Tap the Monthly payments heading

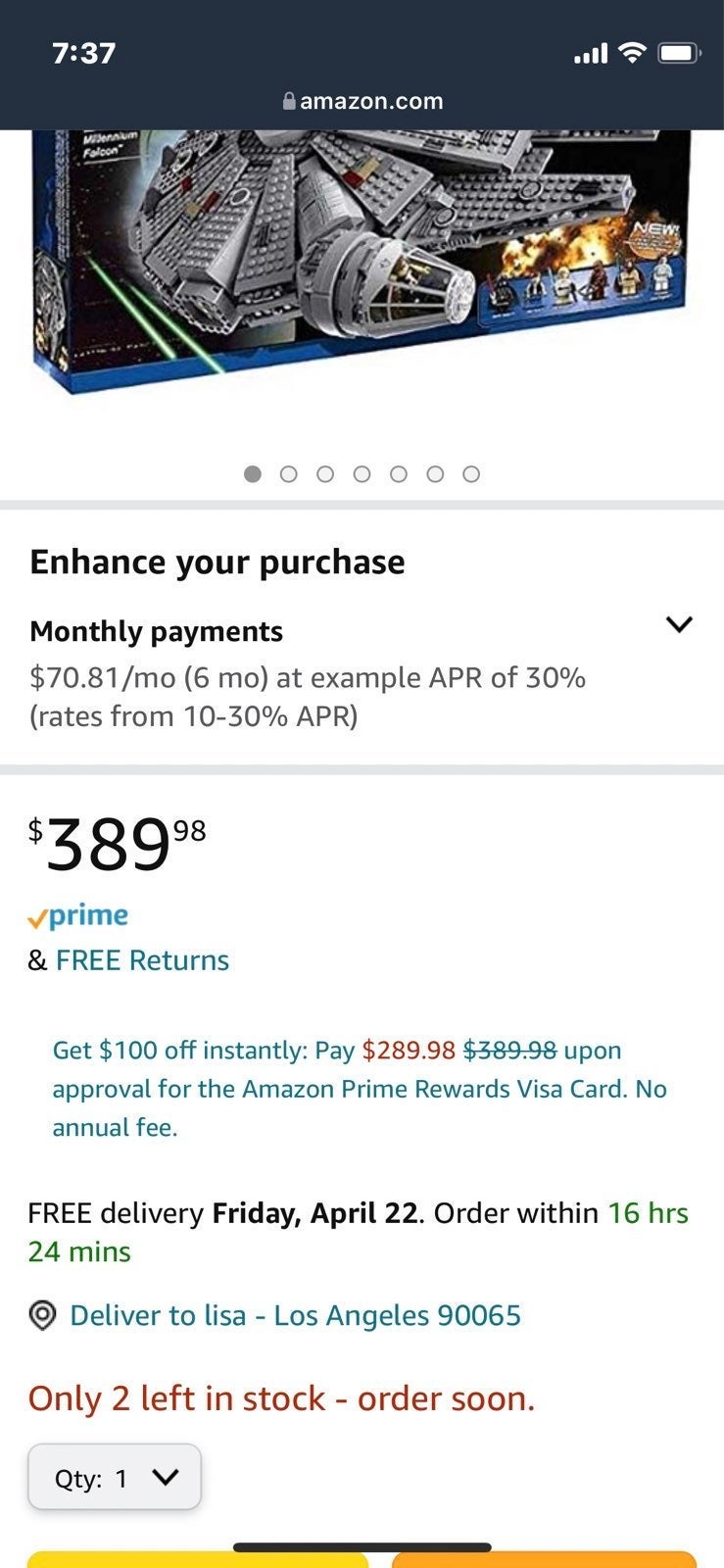click(157, 631)
